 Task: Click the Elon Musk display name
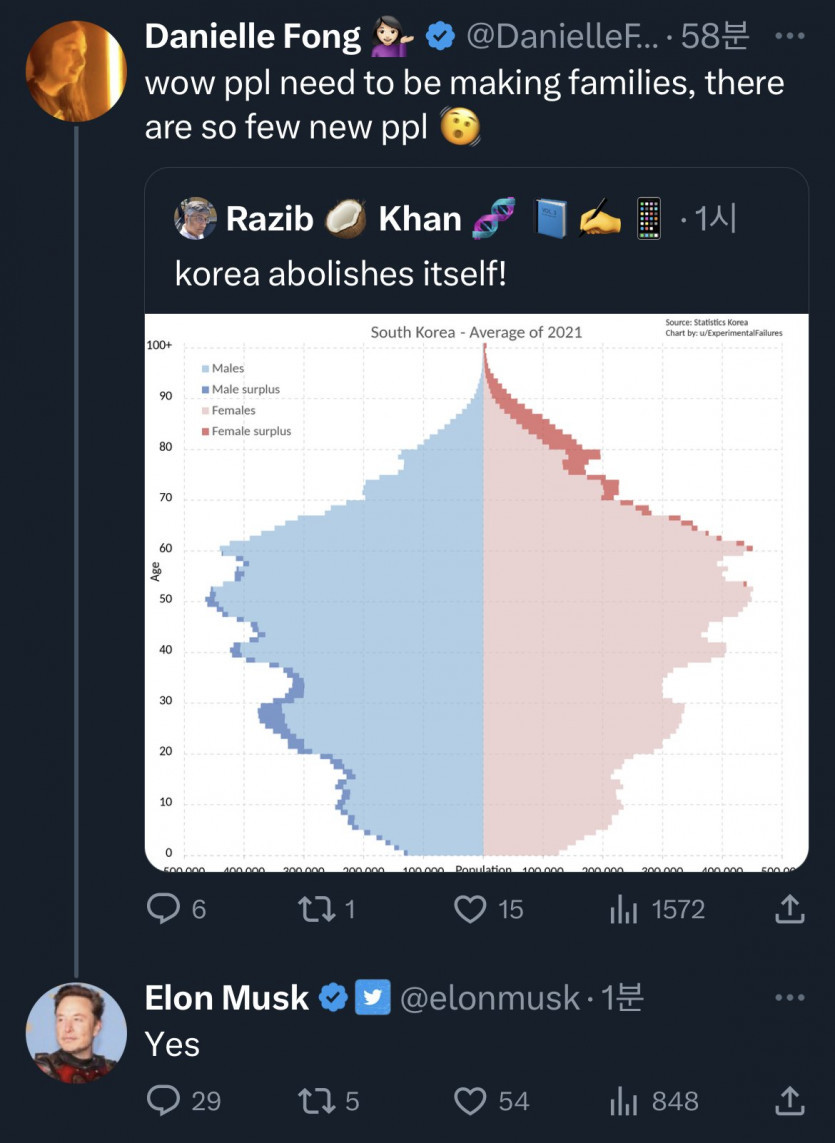point(227,997)
